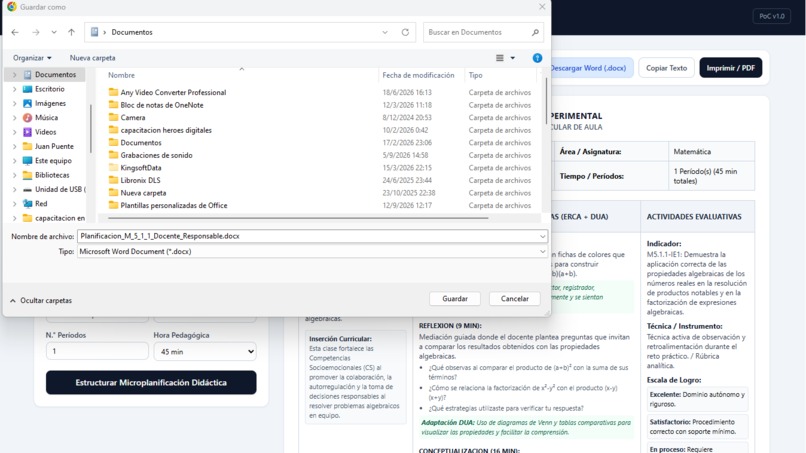Click Guardar to save the file
Viewport: 806px width, 453px height.
coord(455,299)
